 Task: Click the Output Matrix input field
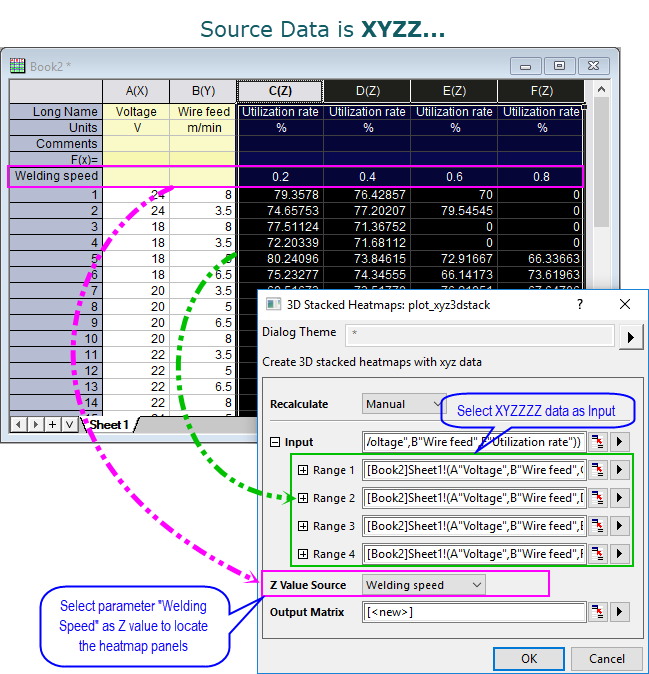click(x=474, y=612)
